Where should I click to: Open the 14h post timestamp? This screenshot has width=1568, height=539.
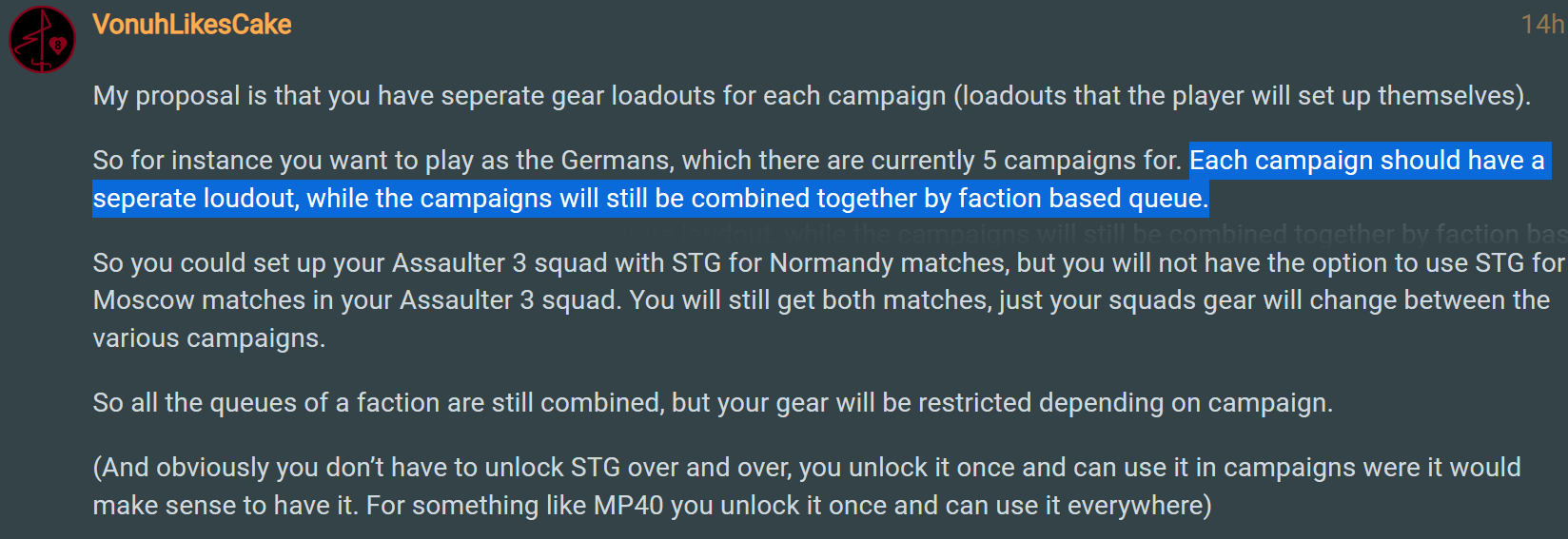(1541, 25)
